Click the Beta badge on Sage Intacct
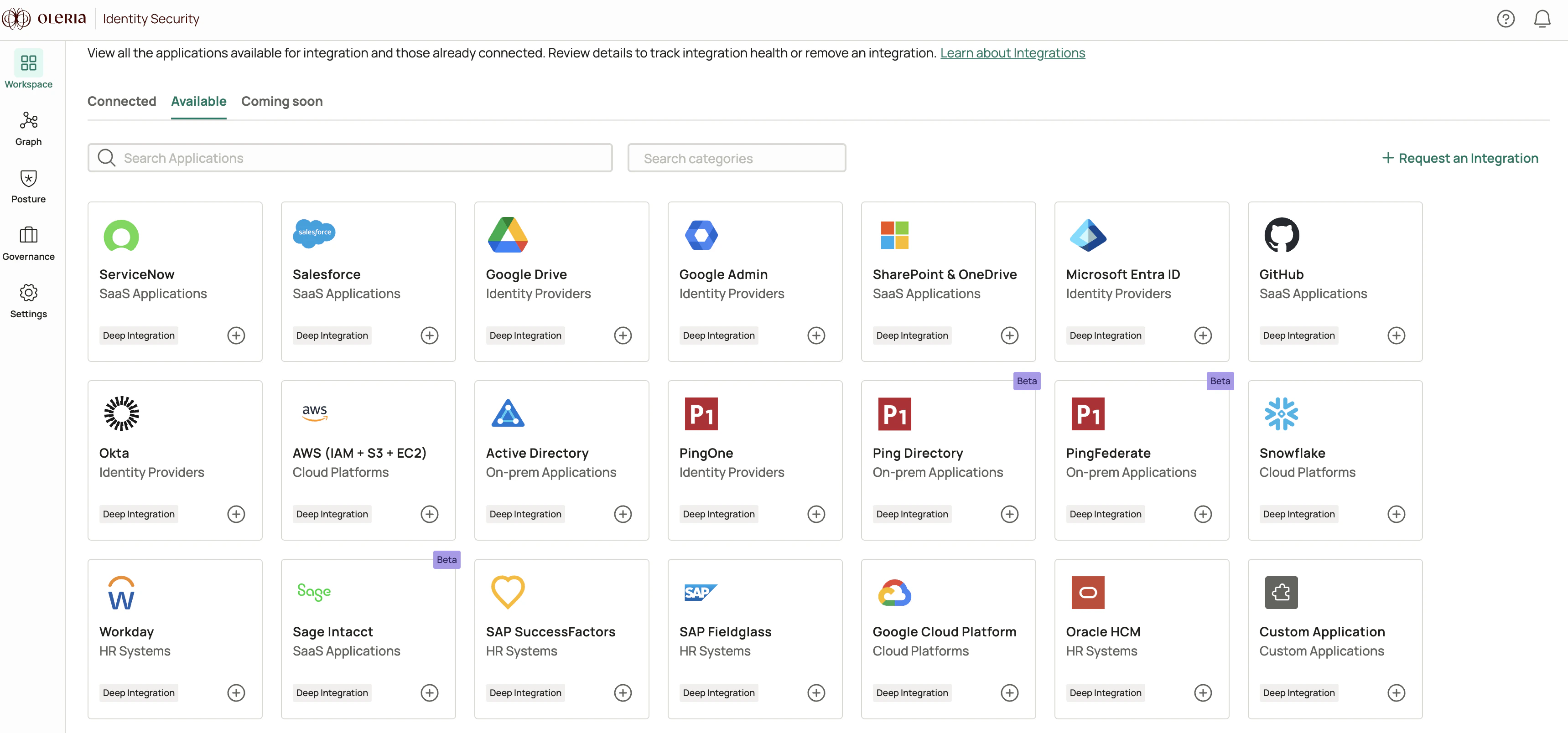The height and width of the screenshot is (733, 1568). click(x=447, y=560)
